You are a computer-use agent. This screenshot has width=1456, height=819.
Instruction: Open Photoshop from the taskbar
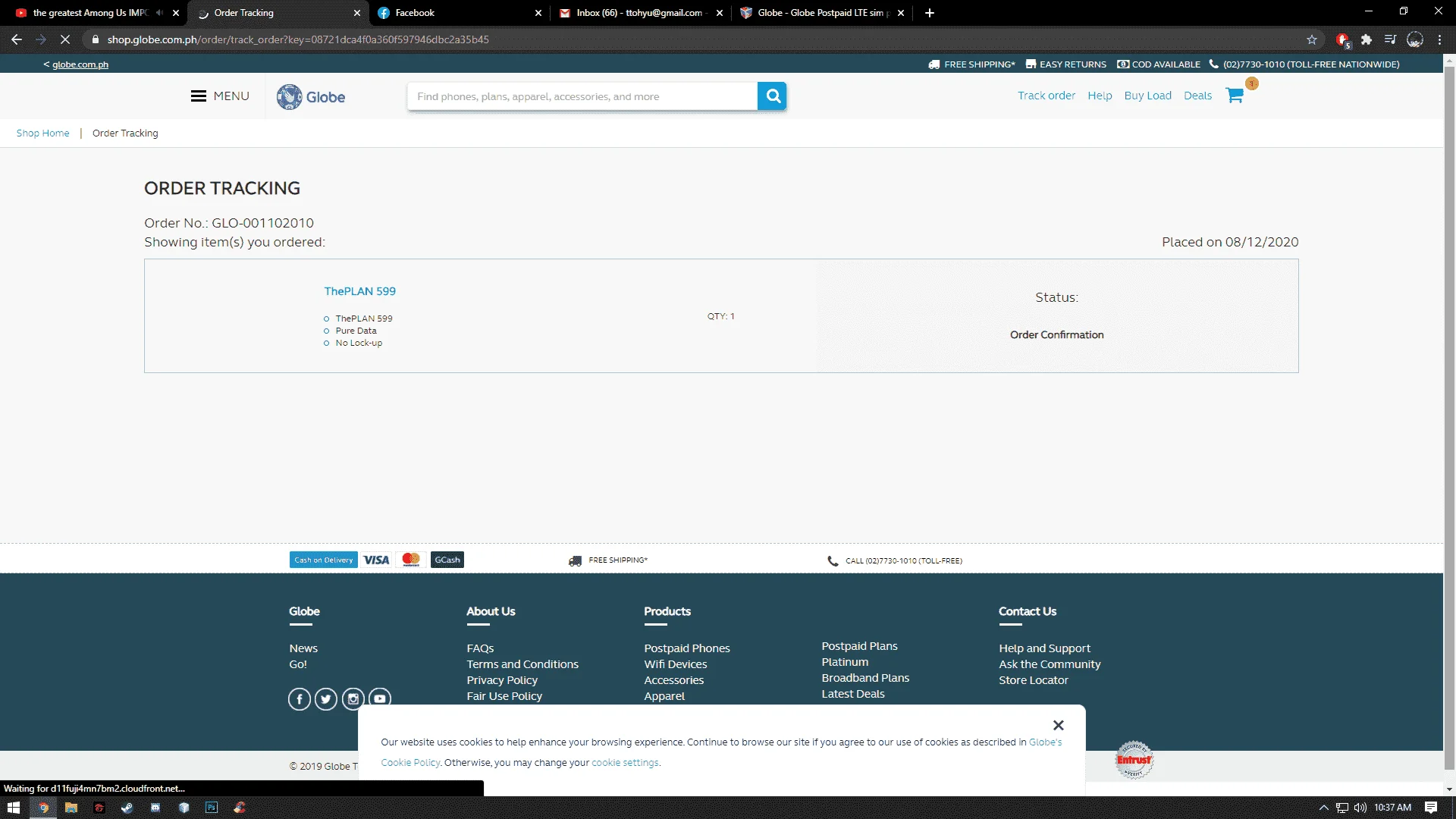pyautogui.click(x=212, y=808)
